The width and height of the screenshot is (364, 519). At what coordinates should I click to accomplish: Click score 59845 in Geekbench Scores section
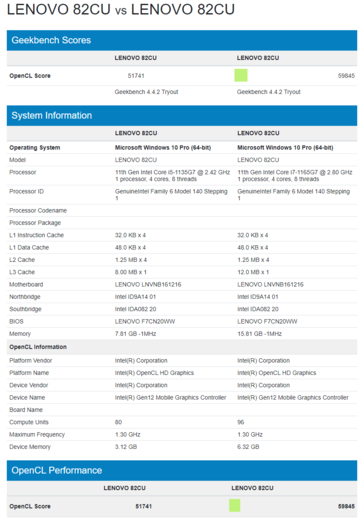[x=346, y=76]
